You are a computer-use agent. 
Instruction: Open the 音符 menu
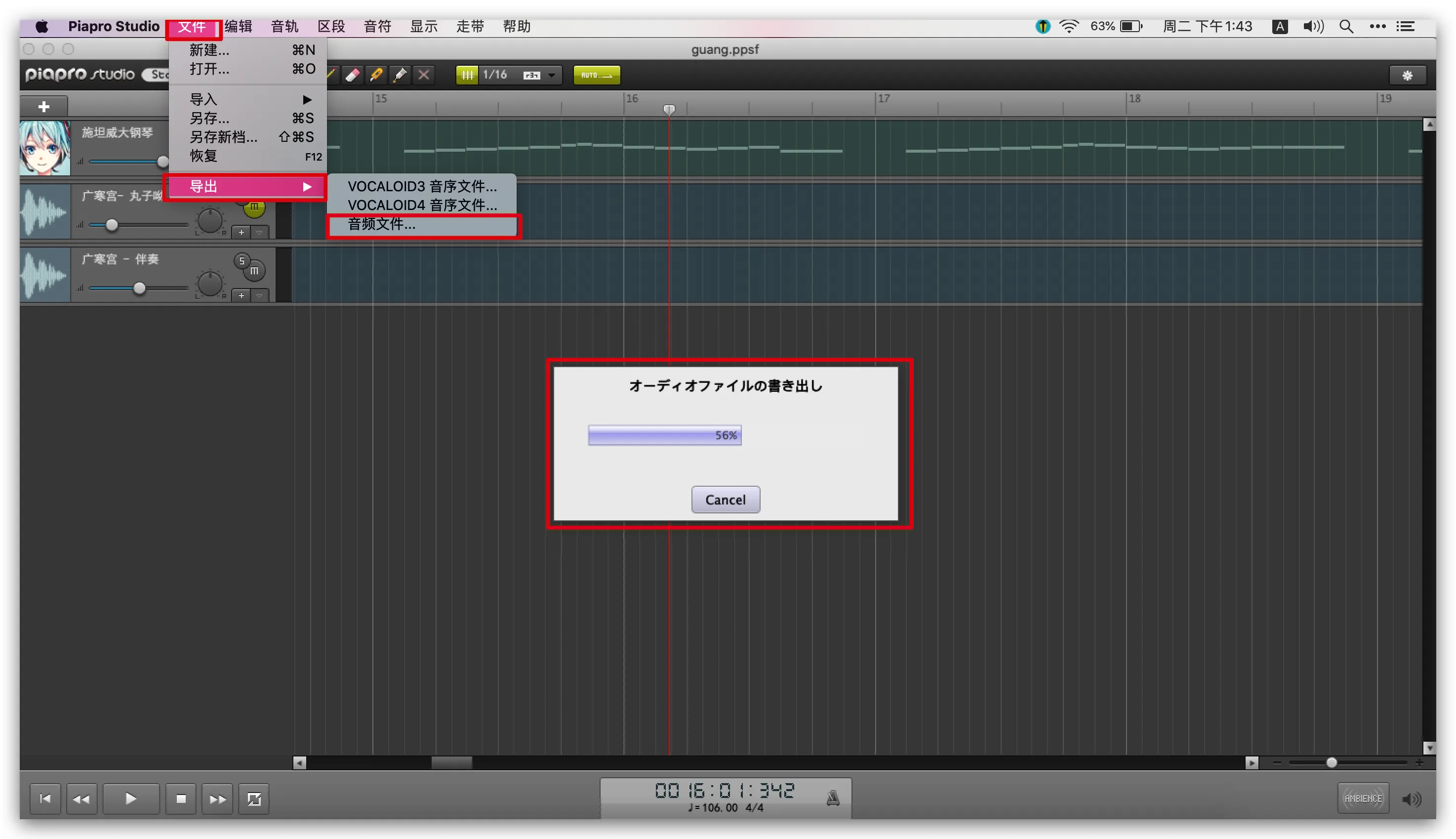377,27
